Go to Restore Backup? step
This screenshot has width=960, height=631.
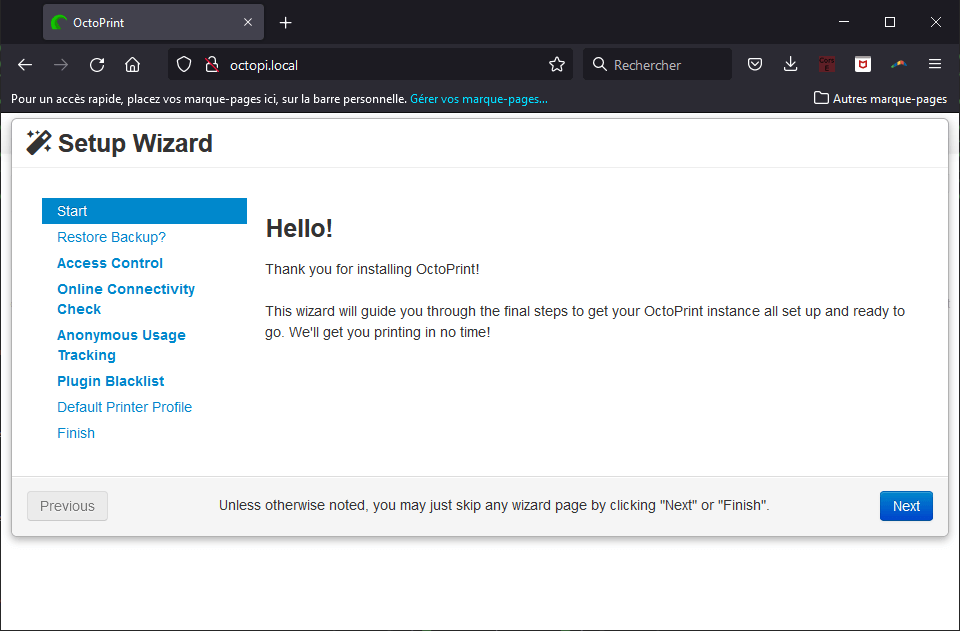point(111,237)
